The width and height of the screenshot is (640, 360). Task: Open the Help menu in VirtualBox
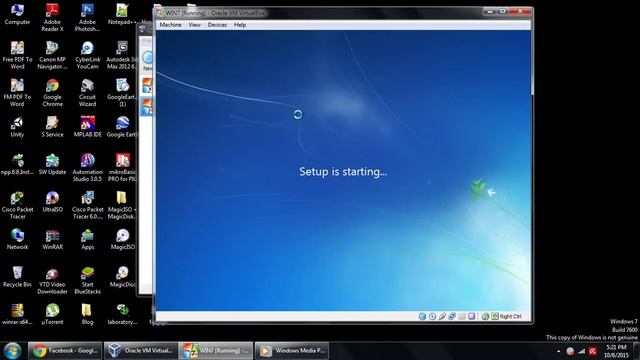(x=240, y=25)
